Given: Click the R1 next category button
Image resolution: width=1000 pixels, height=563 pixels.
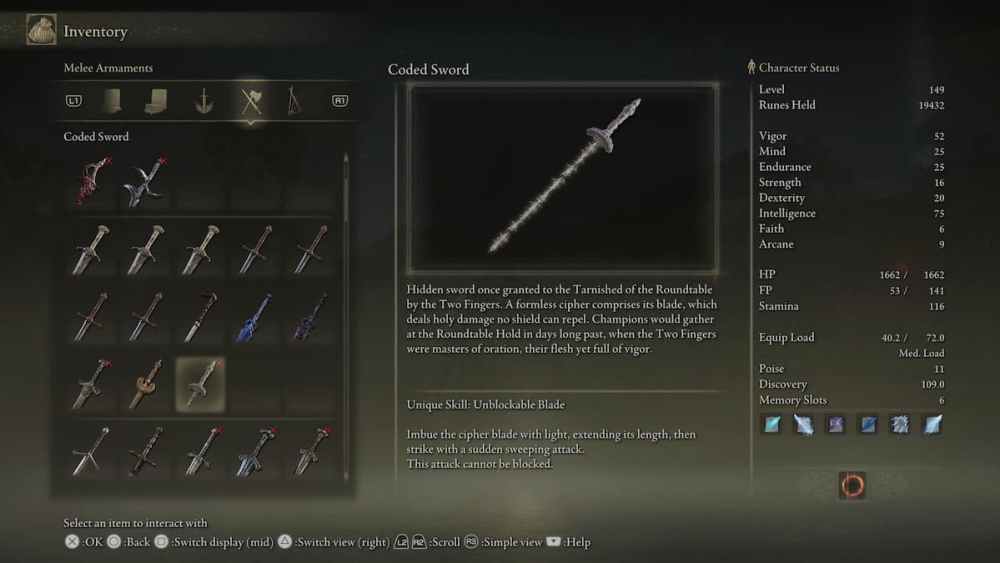Looking at the screenshot, I should 340,101.
